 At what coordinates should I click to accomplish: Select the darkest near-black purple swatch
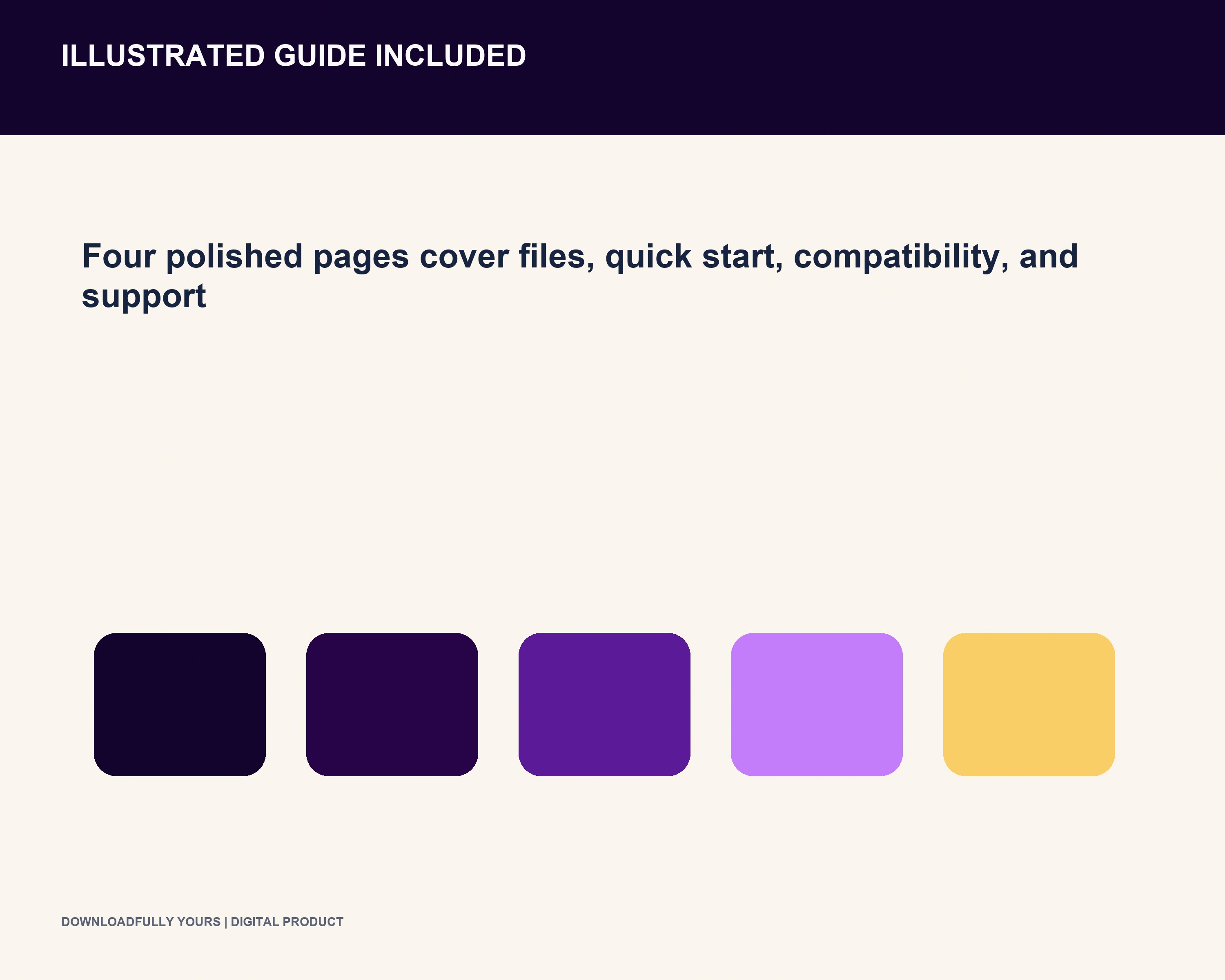(x=180, y=704)
